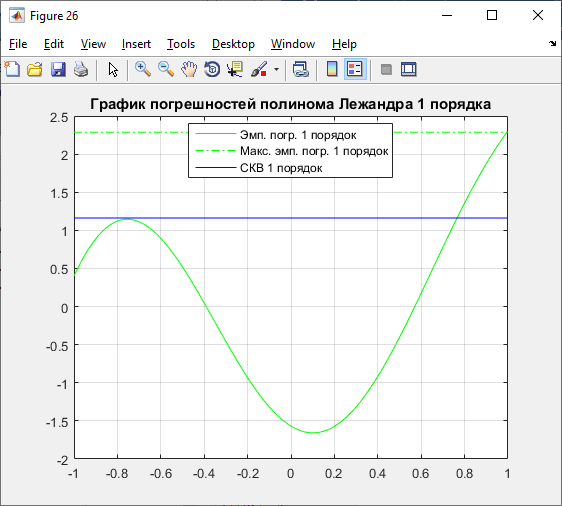Click the x-axis tick label 0
The height and width of the screenshot is (506, 562).
(x=291, y=474)
